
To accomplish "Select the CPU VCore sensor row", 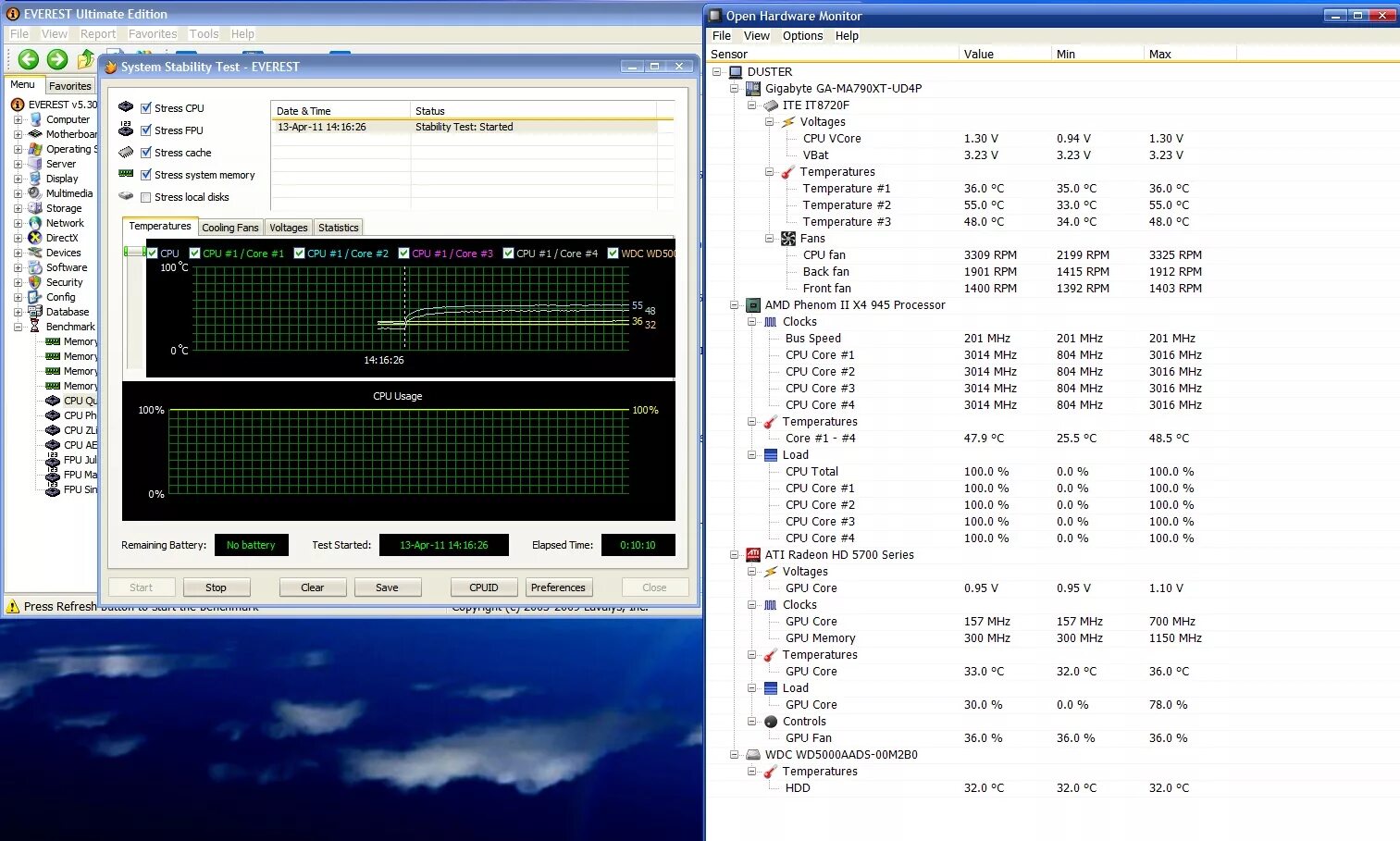I will click(1053, 138).
